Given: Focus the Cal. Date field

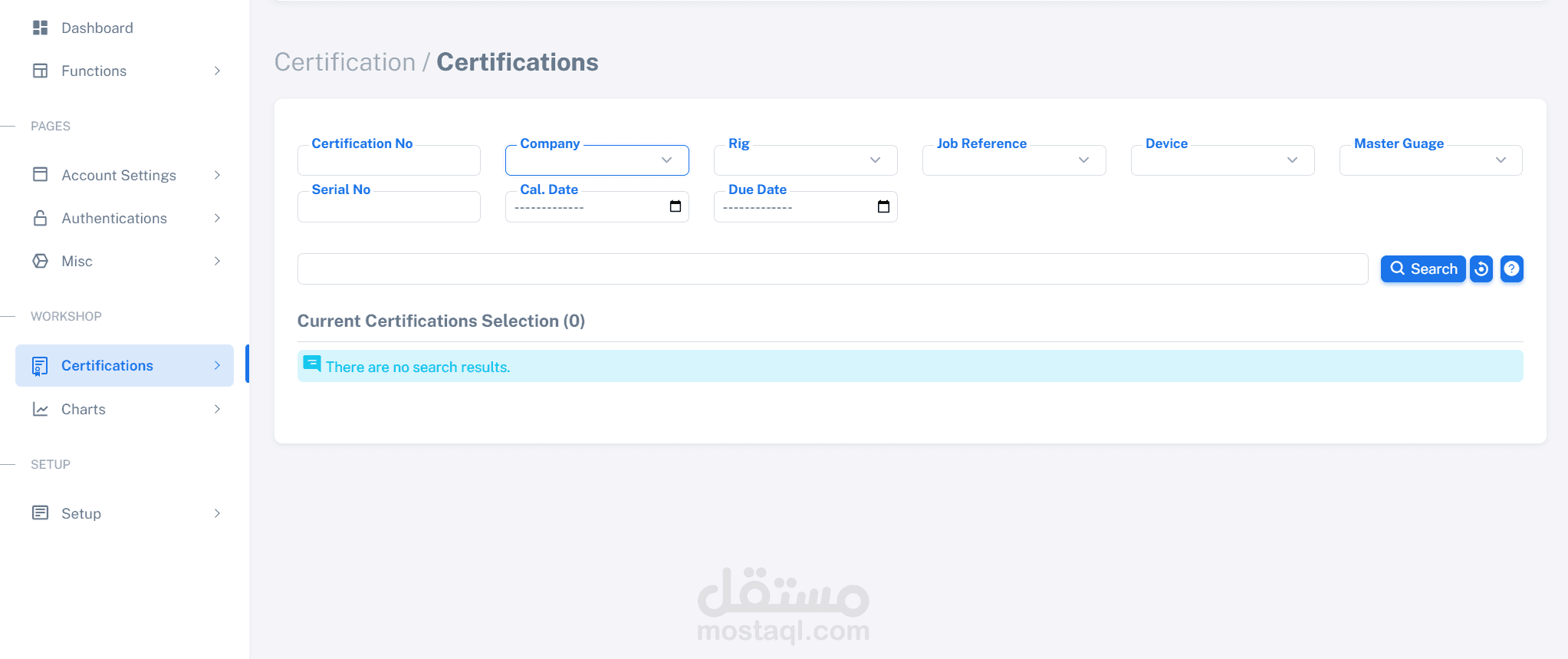Looking at the screenshot, I should pyautogui.click(x=597, y=206).
